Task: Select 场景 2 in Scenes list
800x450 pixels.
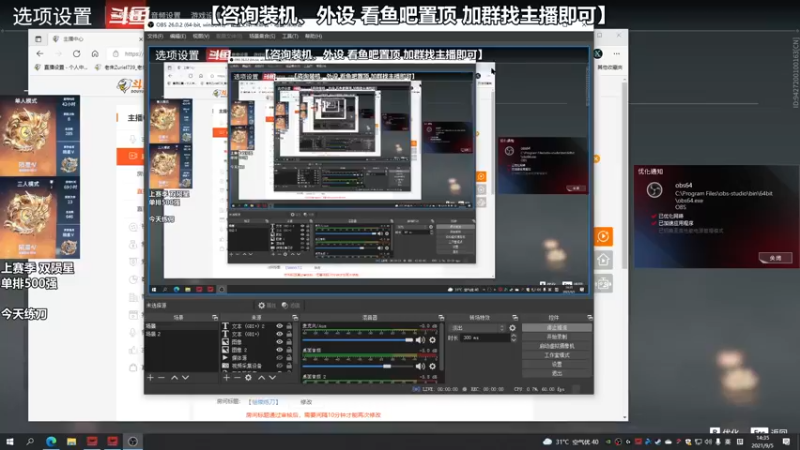Action: point(181,334)
